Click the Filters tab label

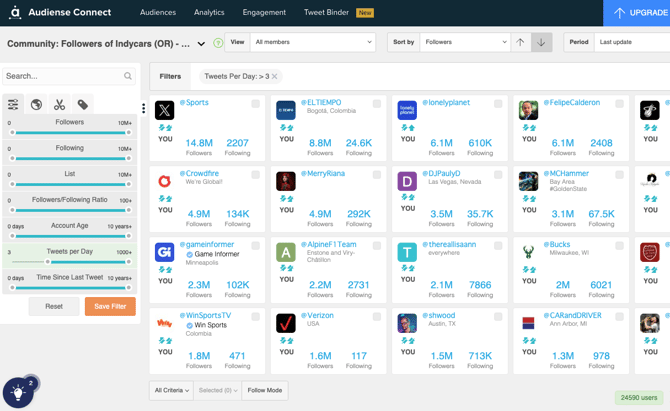(170, 76)
